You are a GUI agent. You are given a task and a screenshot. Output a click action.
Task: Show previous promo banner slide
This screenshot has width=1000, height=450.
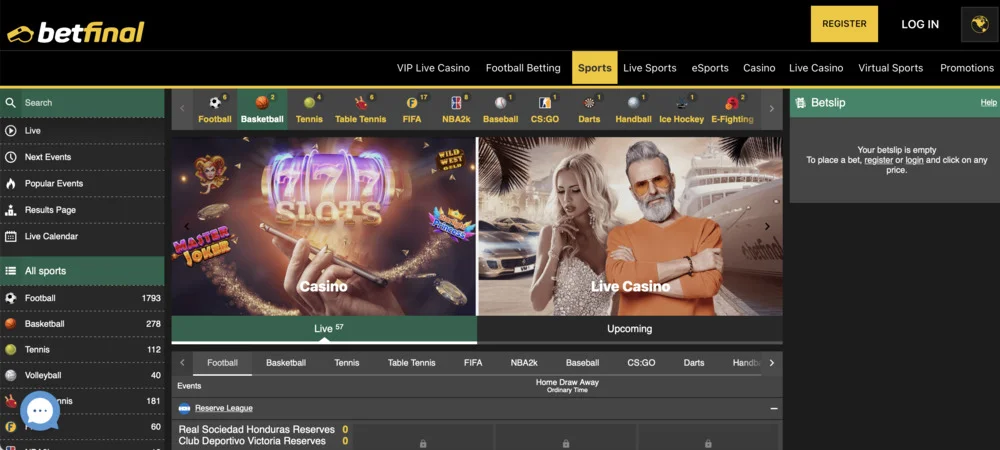click(187, 226)
